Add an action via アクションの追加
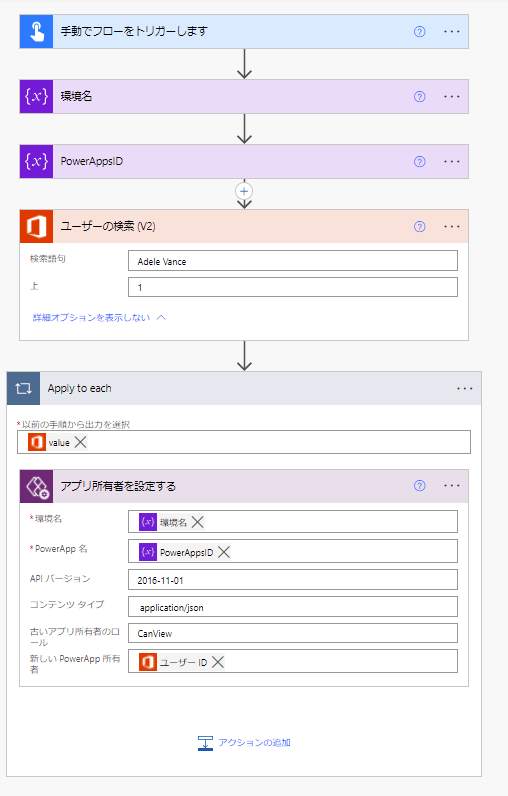 click(244, 743)
